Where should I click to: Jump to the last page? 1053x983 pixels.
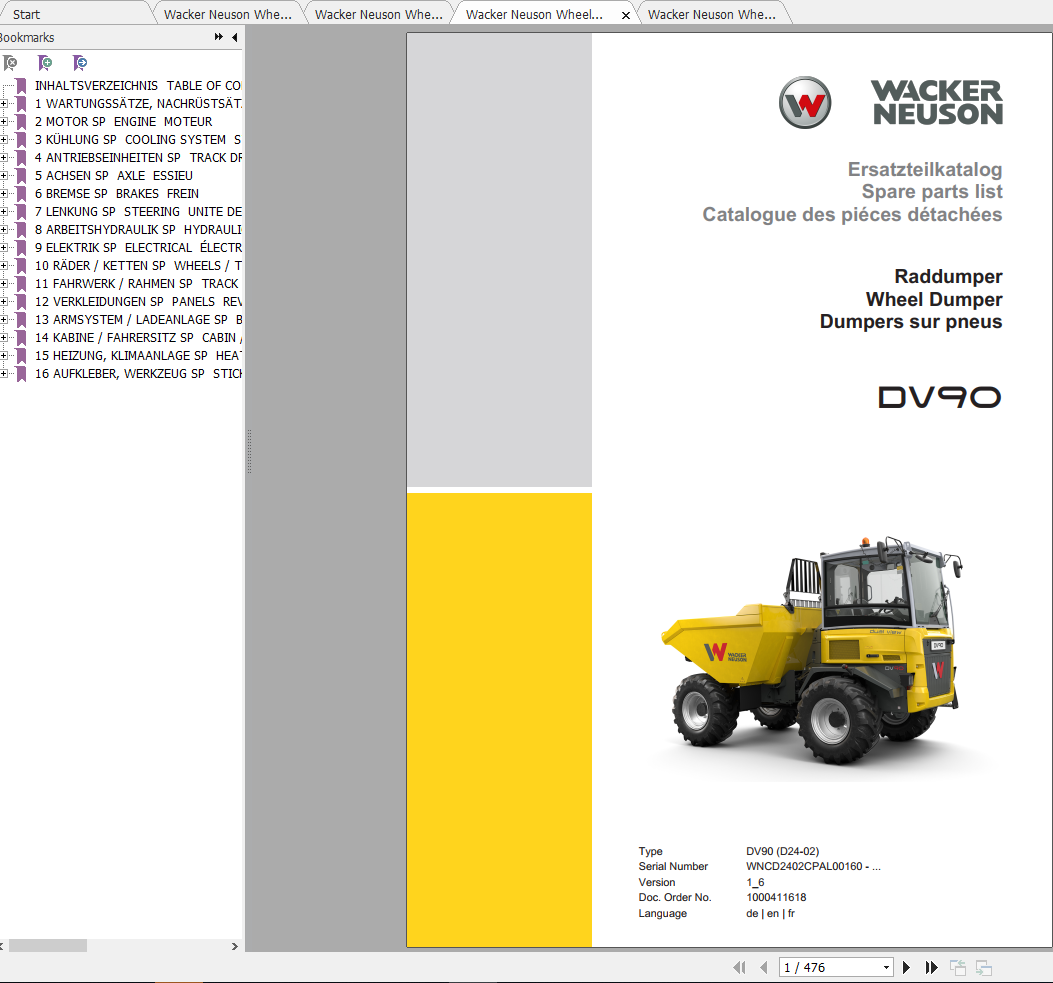tap(930, 967)
